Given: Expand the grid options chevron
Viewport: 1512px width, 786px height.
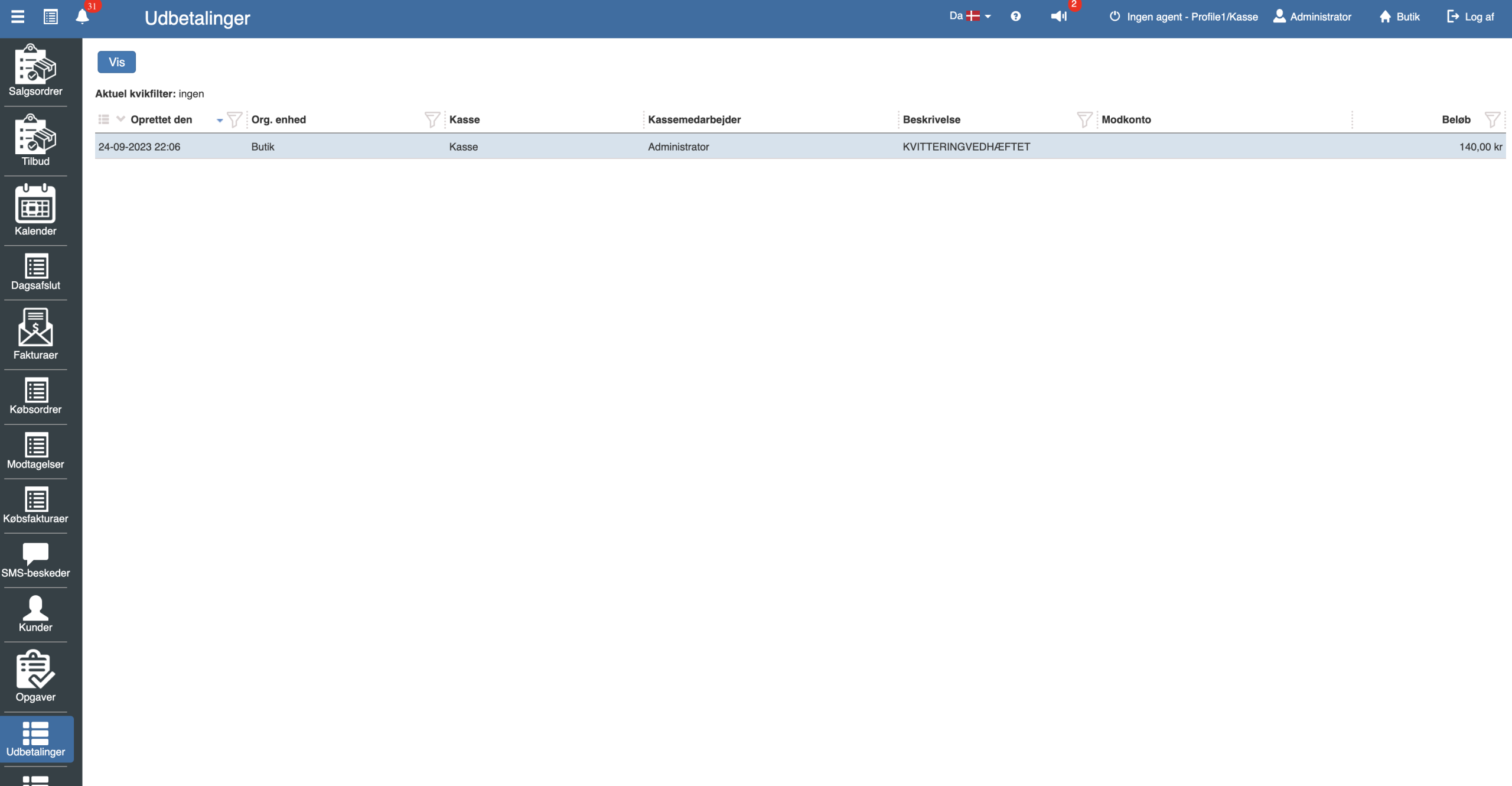Looking at the screenshot, I should (x=120, y=119).
